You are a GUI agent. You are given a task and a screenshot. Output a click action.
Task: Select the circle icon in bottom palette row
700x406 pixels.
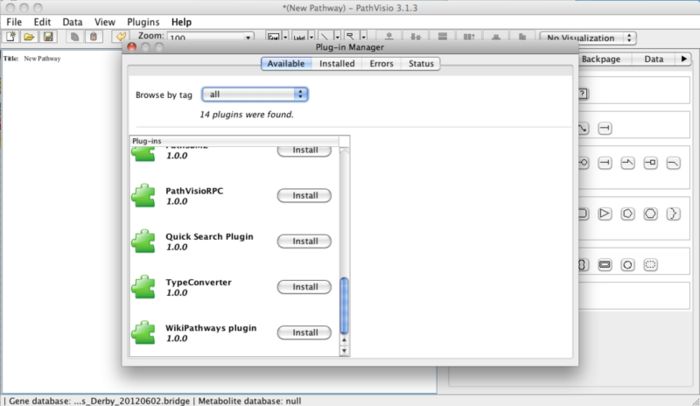coord(627,265)
